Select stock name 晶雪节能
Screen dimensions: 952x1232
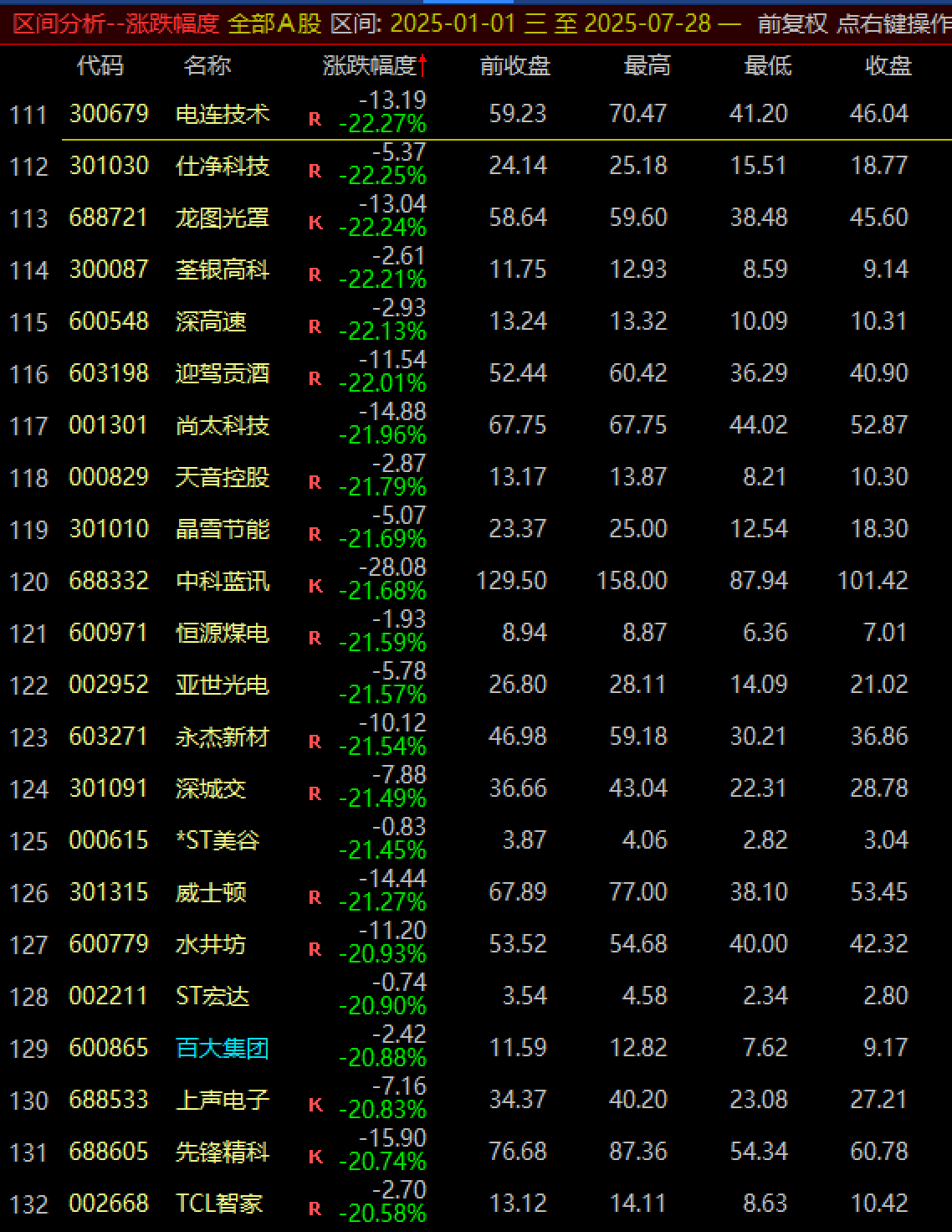coord(223,528)
